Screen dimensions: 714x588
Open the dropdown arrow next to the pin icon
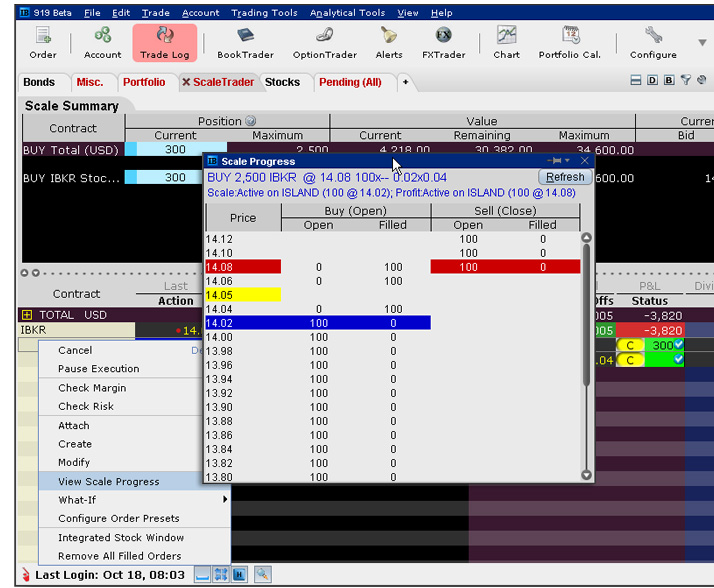point(567,160)
